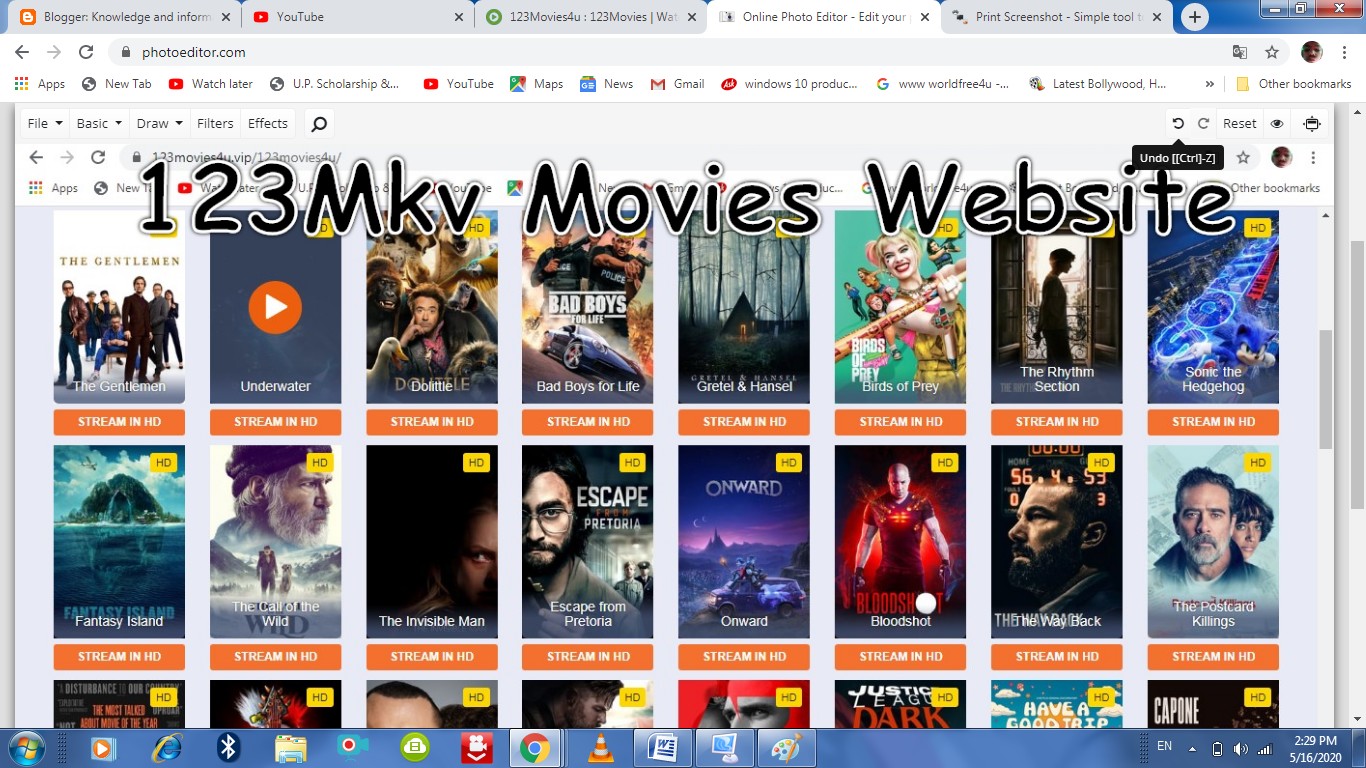The width and height of the screenshot is (1366, 768).
Task: Open the Gmail bookmark
Action: point(678,84)
